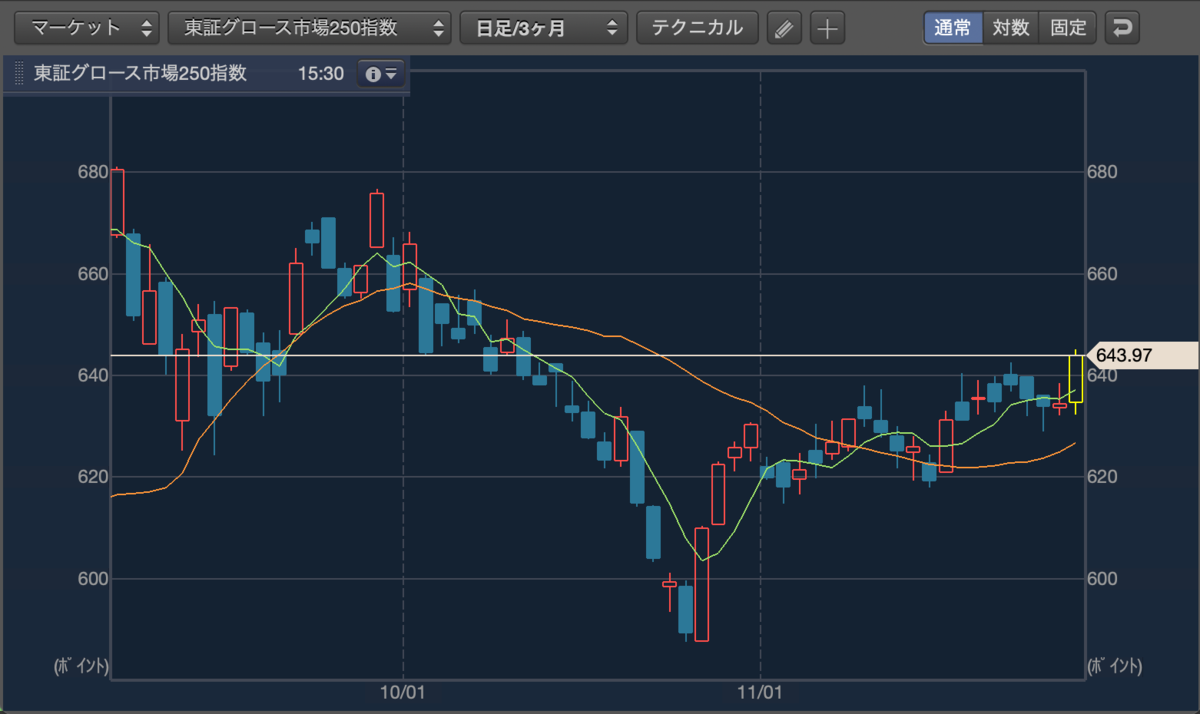
Task: Click the 東証グロース市場250指数 chart panel title
Action: tap(141, 74)
